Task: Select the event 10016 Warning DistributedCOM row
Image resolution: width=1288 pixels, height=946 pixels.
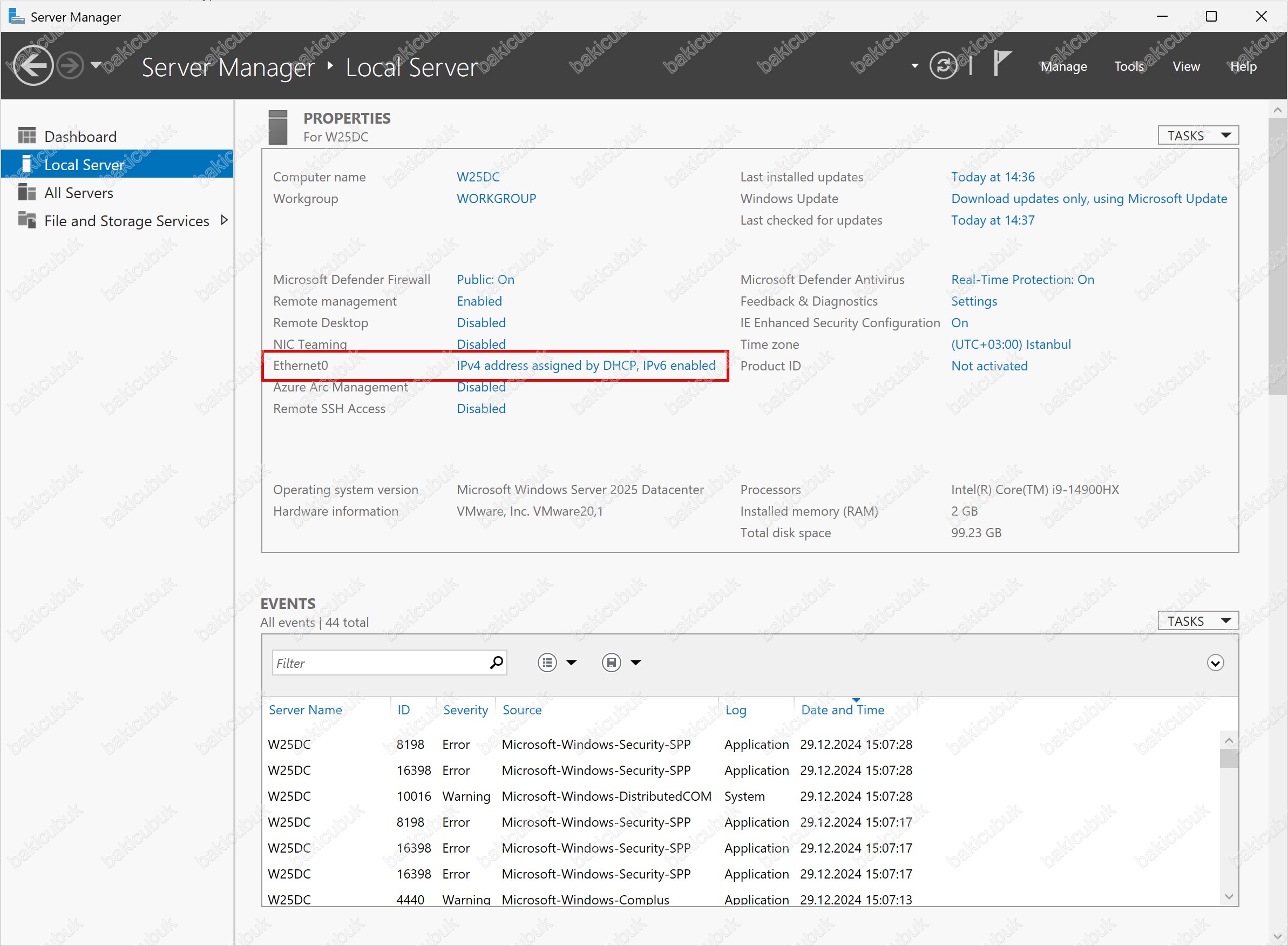Action: click(740, 796)
